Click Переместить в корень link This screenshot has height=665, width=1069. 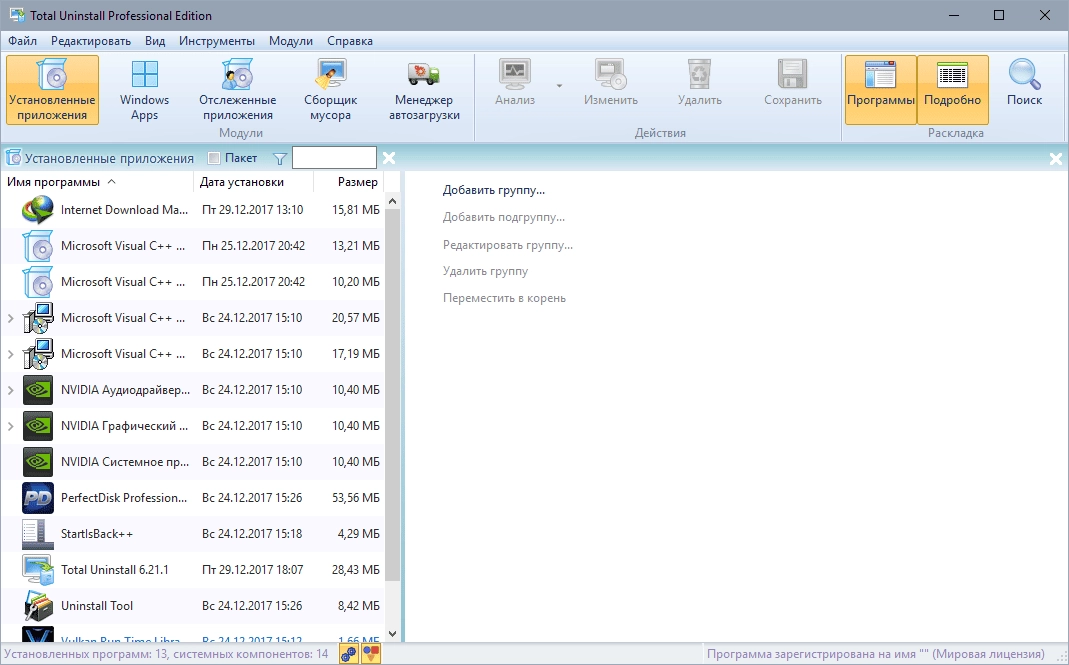click(505, 298)
